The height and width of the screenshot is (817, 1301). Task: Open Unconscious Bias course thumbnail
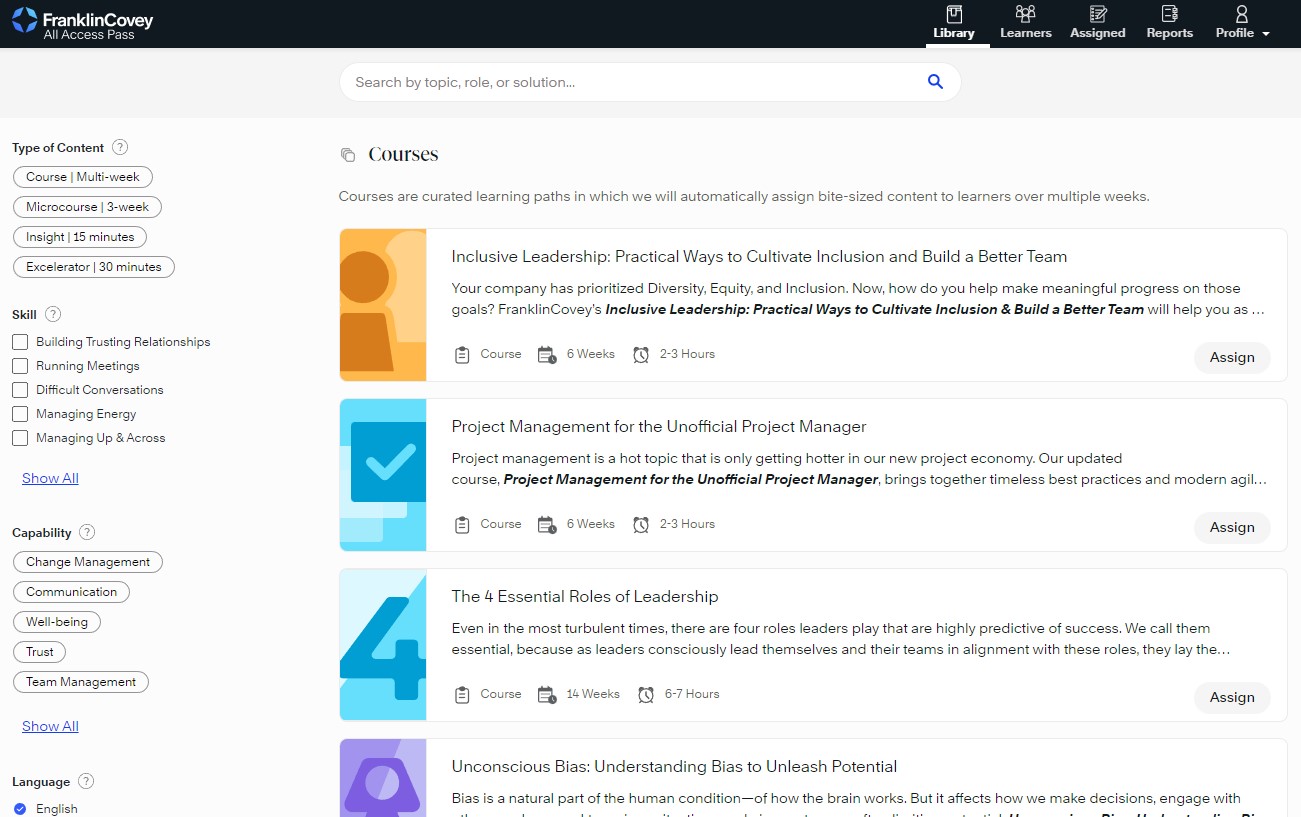[x=383, y=778]
